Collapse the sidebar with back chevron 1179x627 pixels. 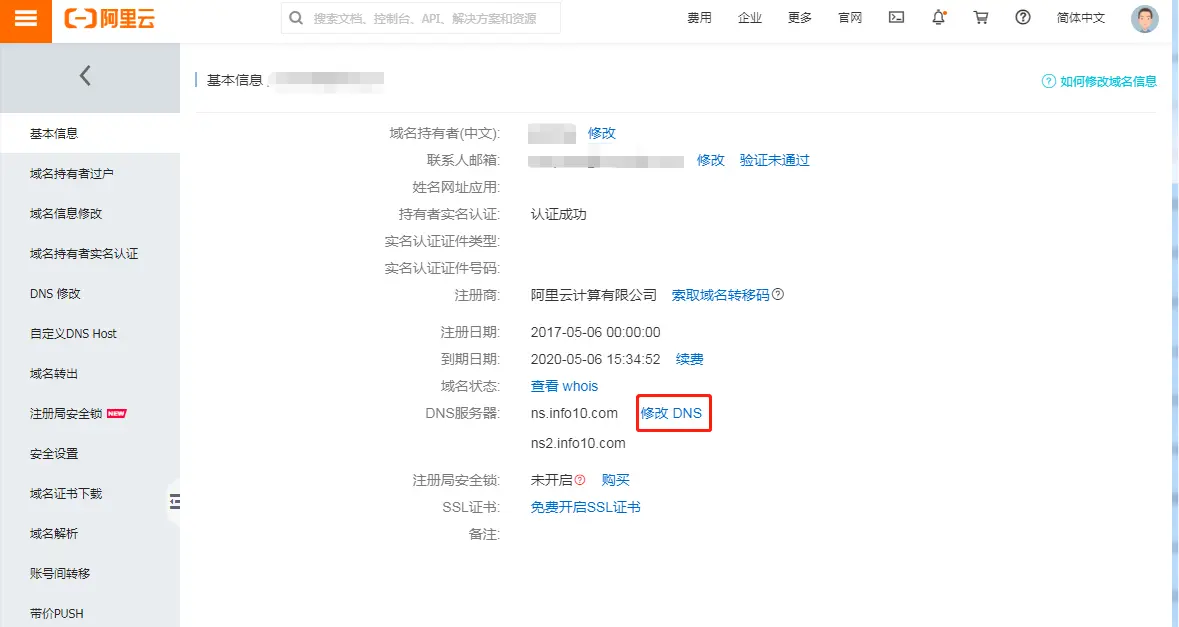pos(85,75)
